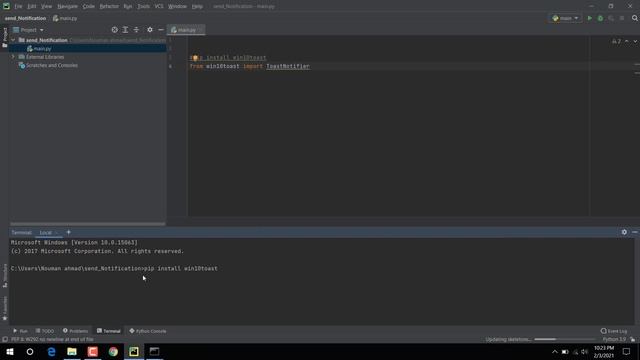Click the Select Opened File target icon

[115, 30]
